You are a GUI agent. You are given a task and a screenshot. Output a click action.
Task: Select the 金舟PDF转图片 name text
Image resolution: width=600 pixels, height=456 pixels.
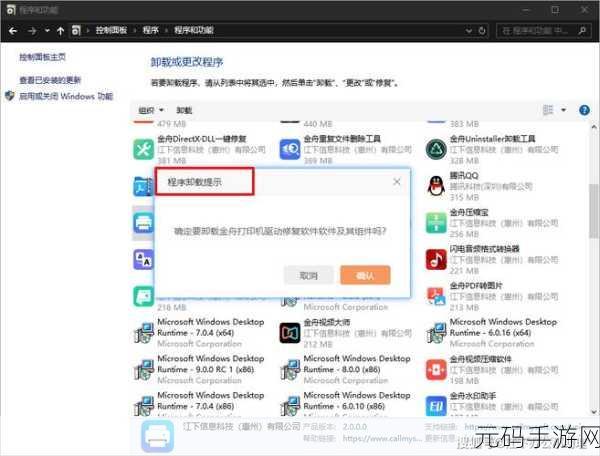coord(476,286)
